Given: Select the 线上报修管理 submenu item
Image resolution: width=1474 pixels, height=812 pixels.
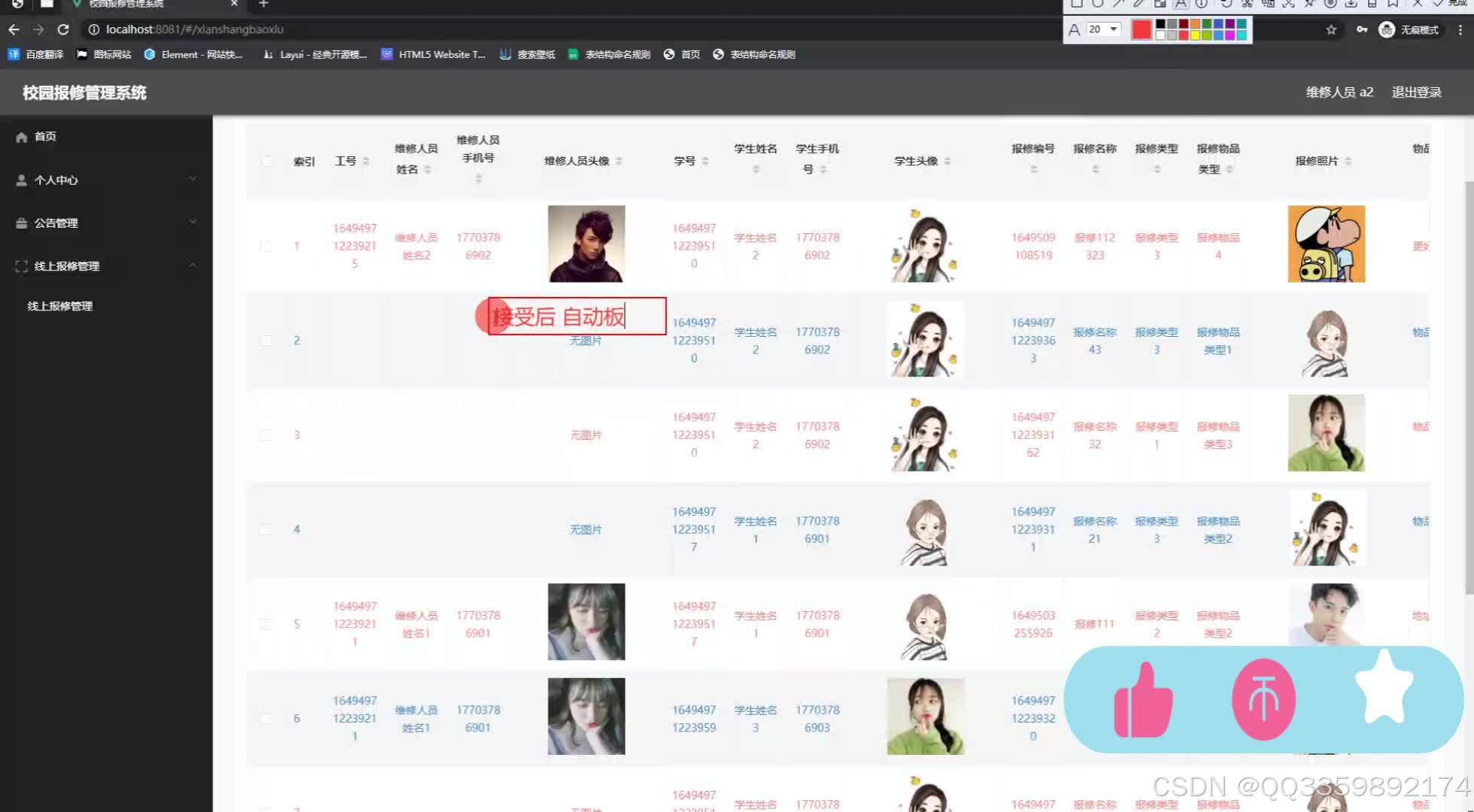Looking at the screenshot, I should click(x=59, y=306).
